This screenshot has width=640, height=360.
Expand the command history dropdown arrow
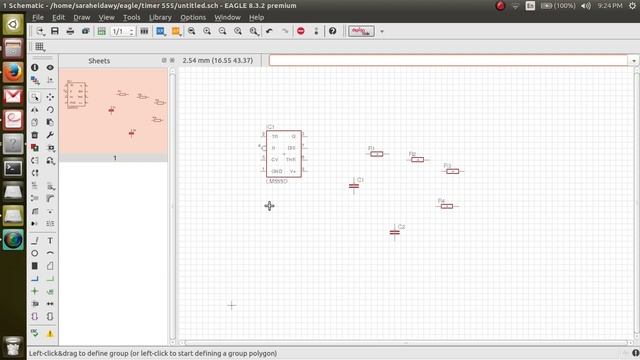tap(633, 60)
